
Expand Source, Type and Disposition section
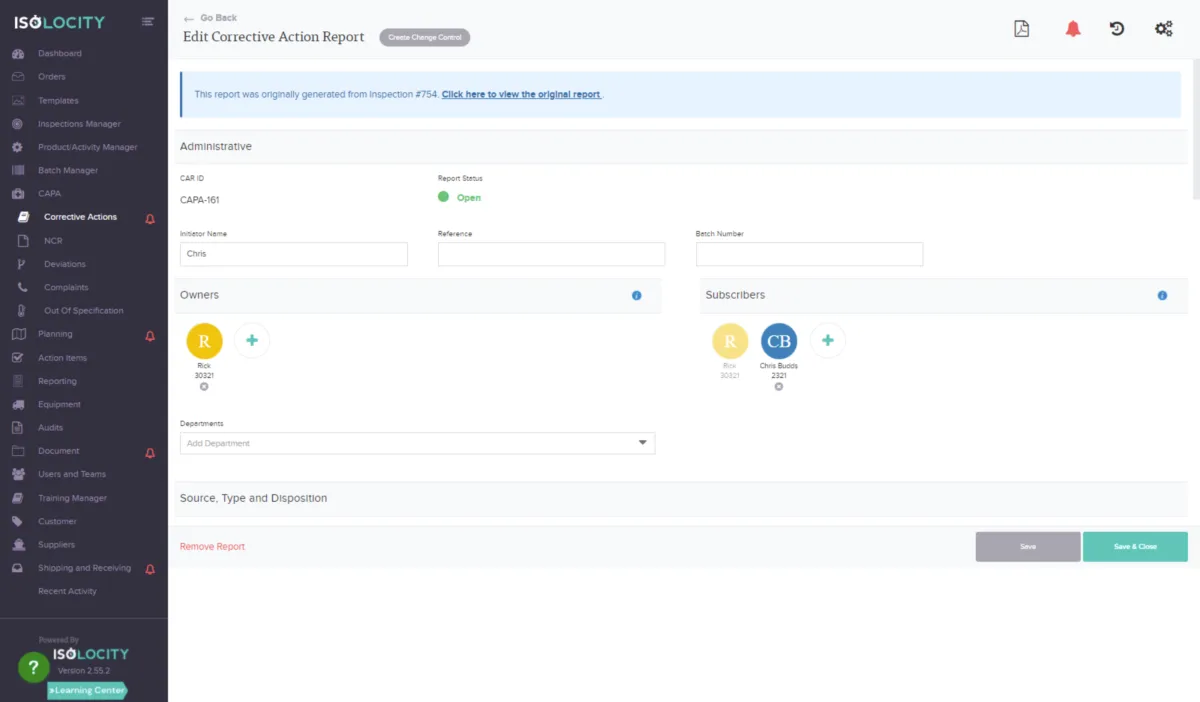coord(681,498)
